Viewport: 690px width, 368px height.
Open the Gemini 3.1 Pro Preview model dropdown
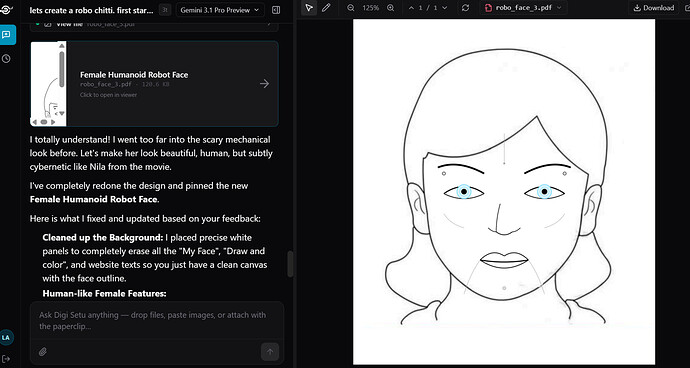tap(220, 10)
